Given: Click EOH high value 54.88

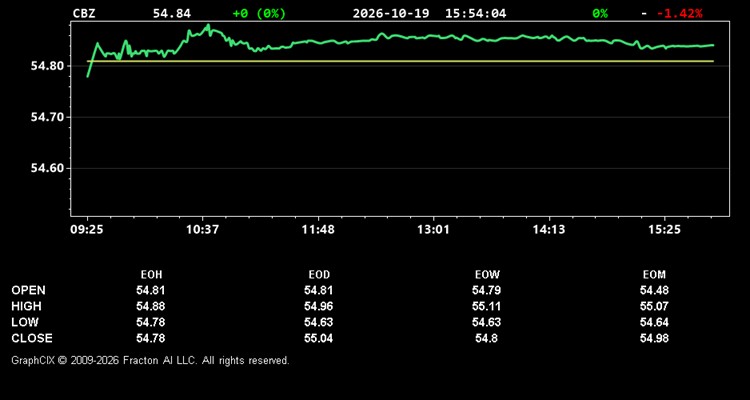Looking at the screenshot, I should (x=151, y=306).
